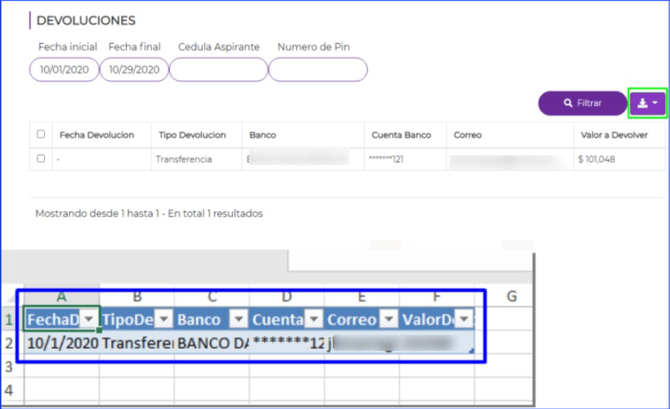Viewport: 670px width, 409px height.
Task: Focus the Fecha inicial date field
Action: pyautogui.click(x=64, y=69)
